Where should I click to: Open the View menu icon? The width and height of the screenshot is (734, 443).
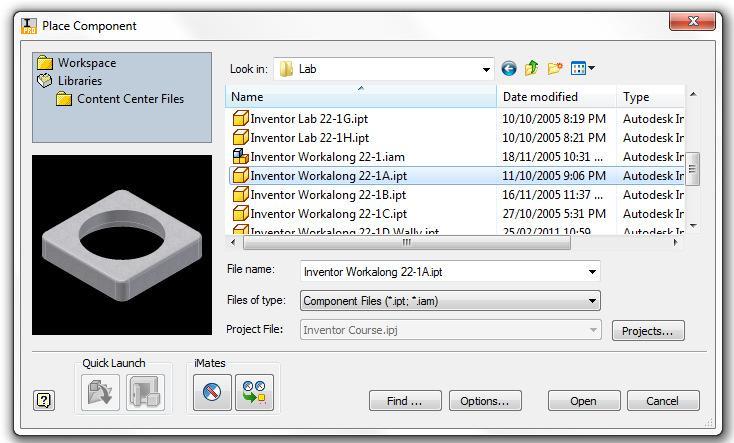pos(583,69)
